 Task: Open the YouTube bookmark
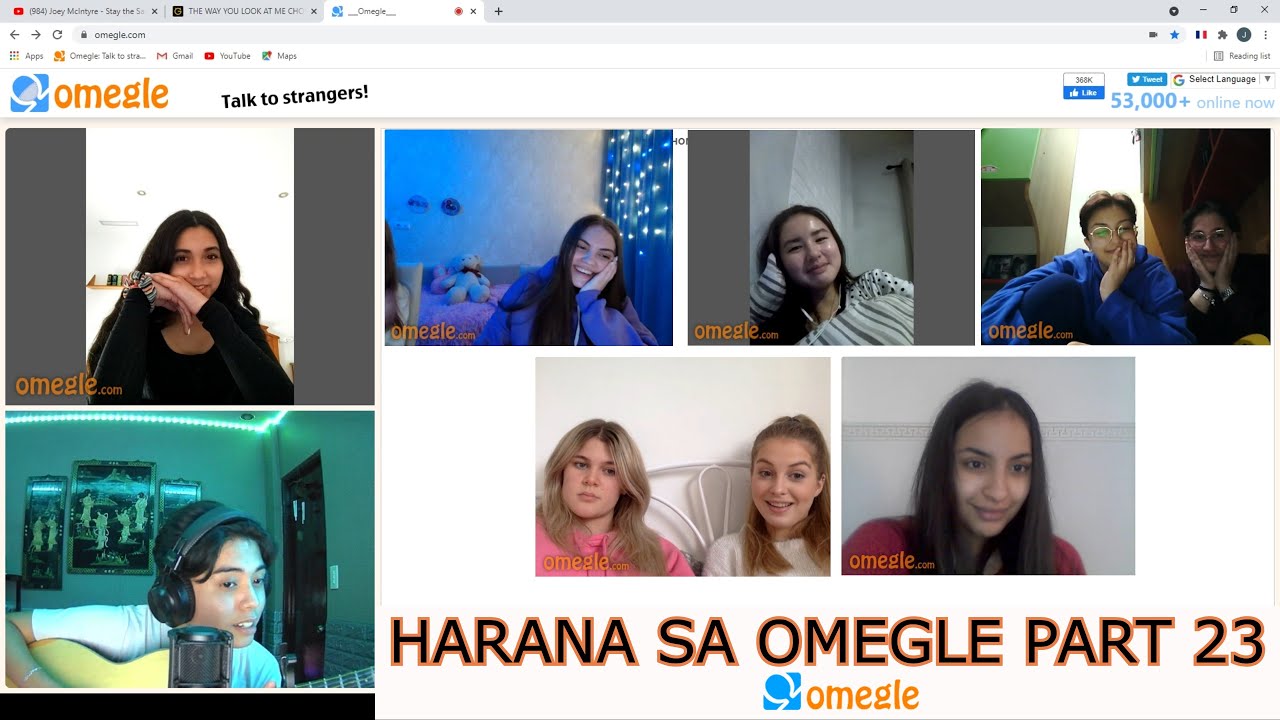tap(227, 56)
